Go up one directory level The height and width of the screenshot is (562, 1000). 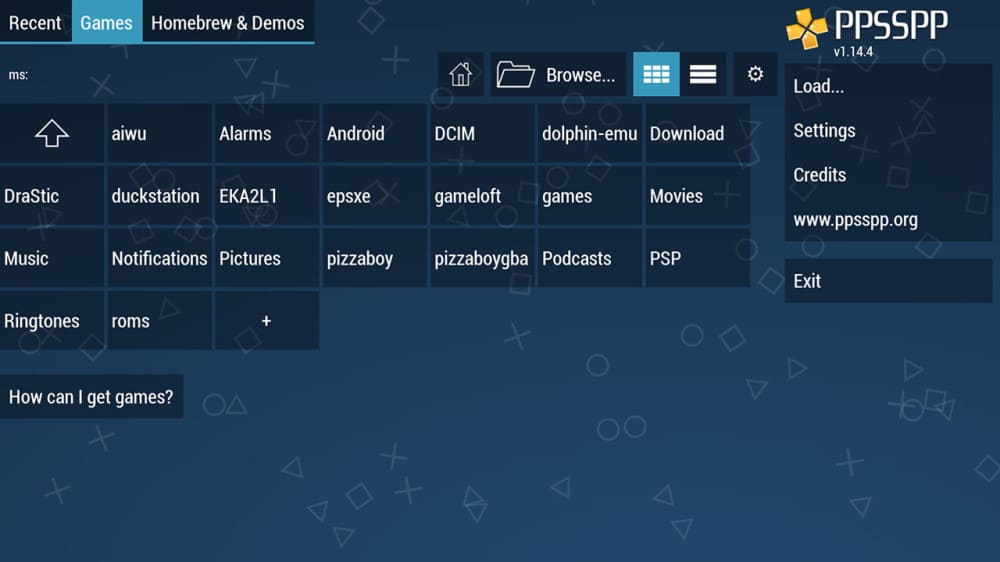click(x=52, y=133)
